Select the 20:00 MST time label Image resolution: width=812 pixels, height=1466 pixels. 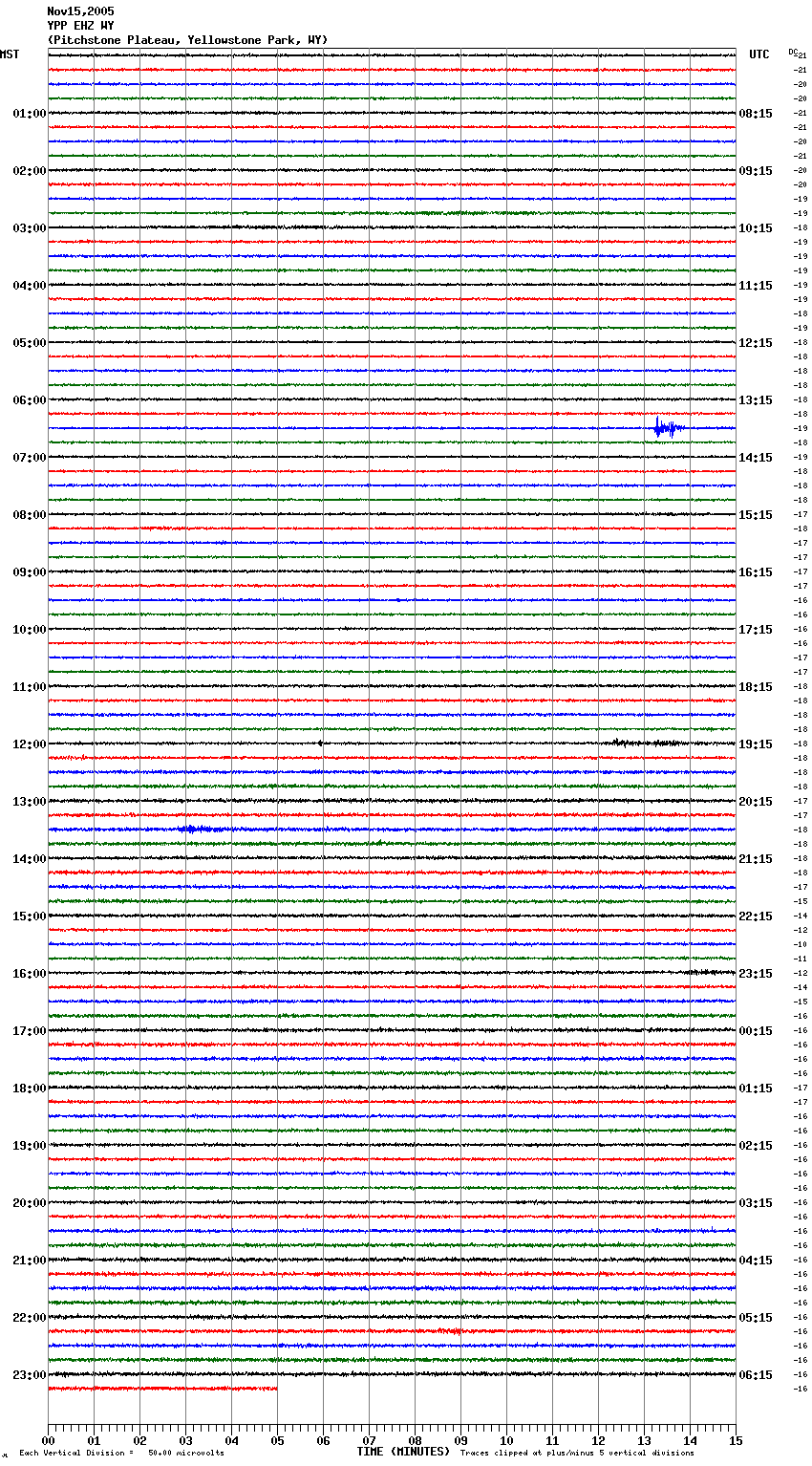[30, 1203]
